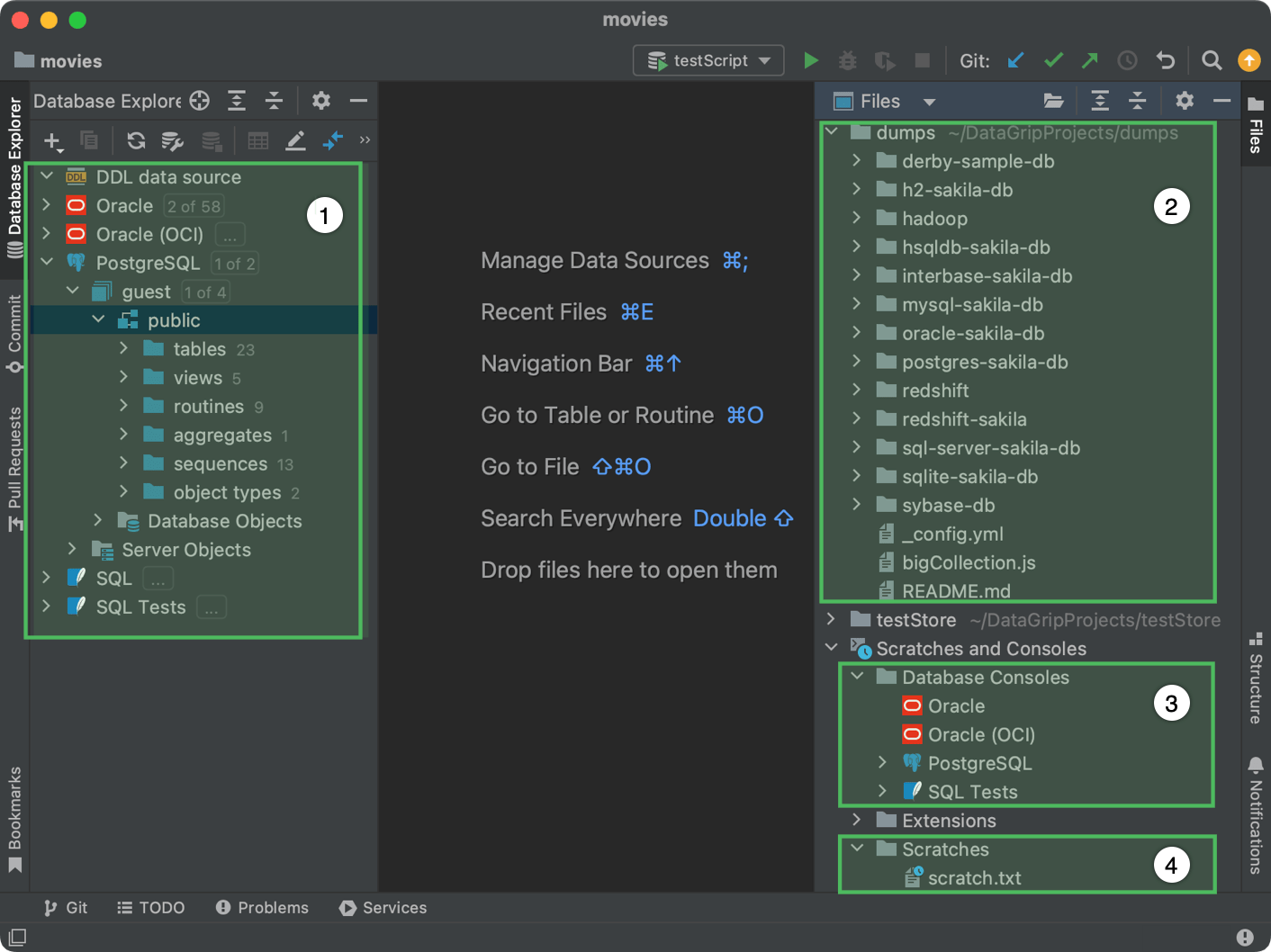The image size is (1271, 952).
Task: Open the Services tool window tab
Action: tap(383, 908)
